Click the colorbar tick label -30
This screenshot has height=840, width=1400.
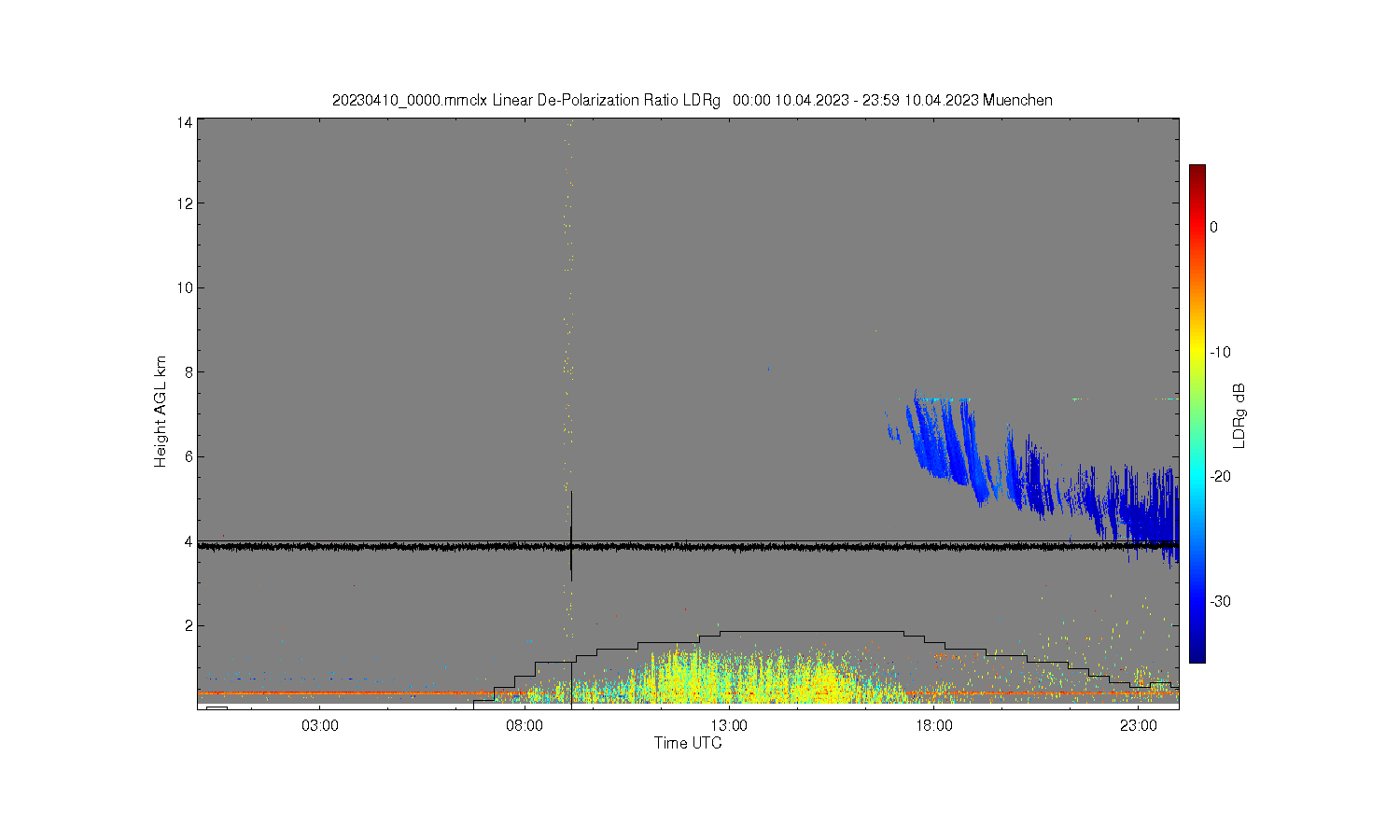[x=1220, y=601]
